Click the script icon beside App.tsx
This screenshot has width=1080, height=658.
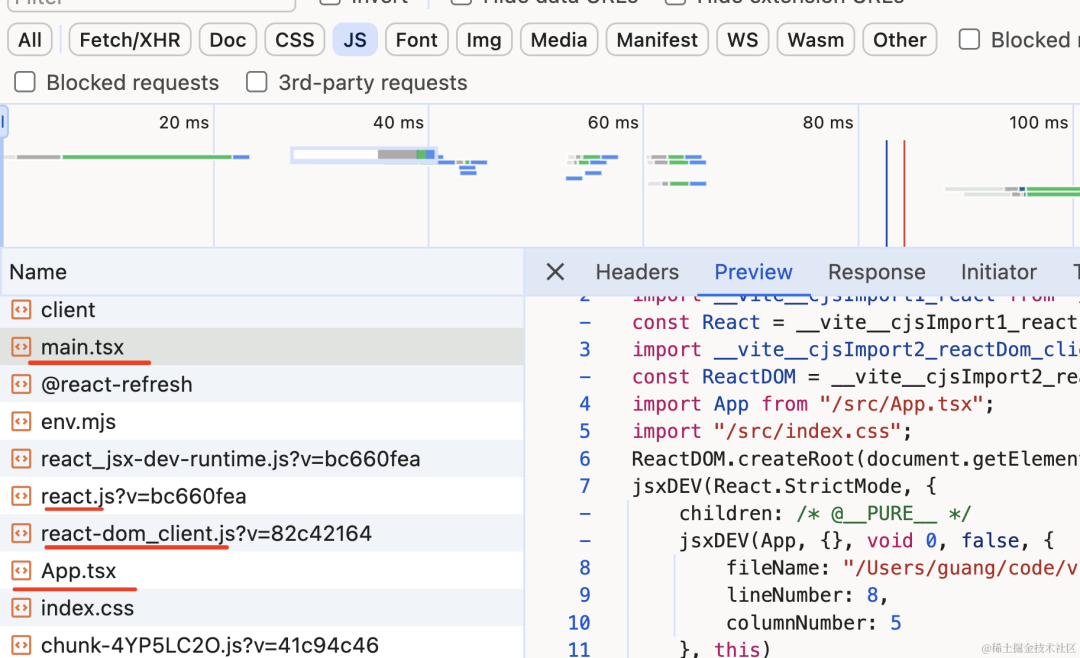[21, 570]
